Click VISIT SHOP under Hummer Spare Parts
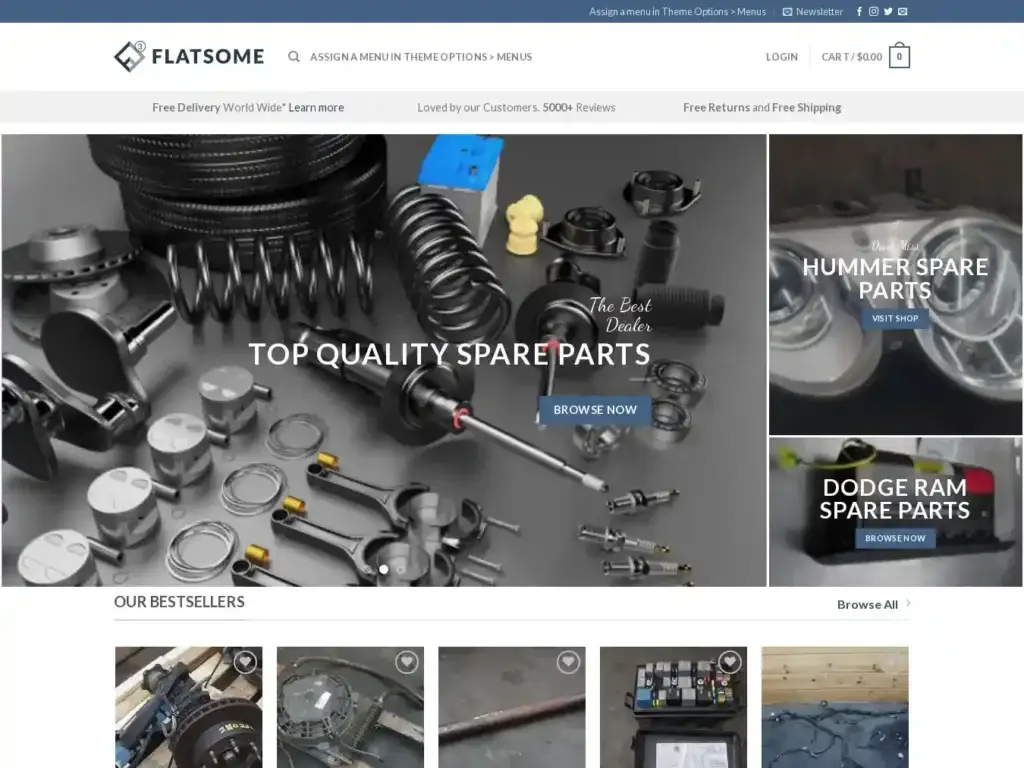Screen dimensions: 1024x768 tap(894, 318)
